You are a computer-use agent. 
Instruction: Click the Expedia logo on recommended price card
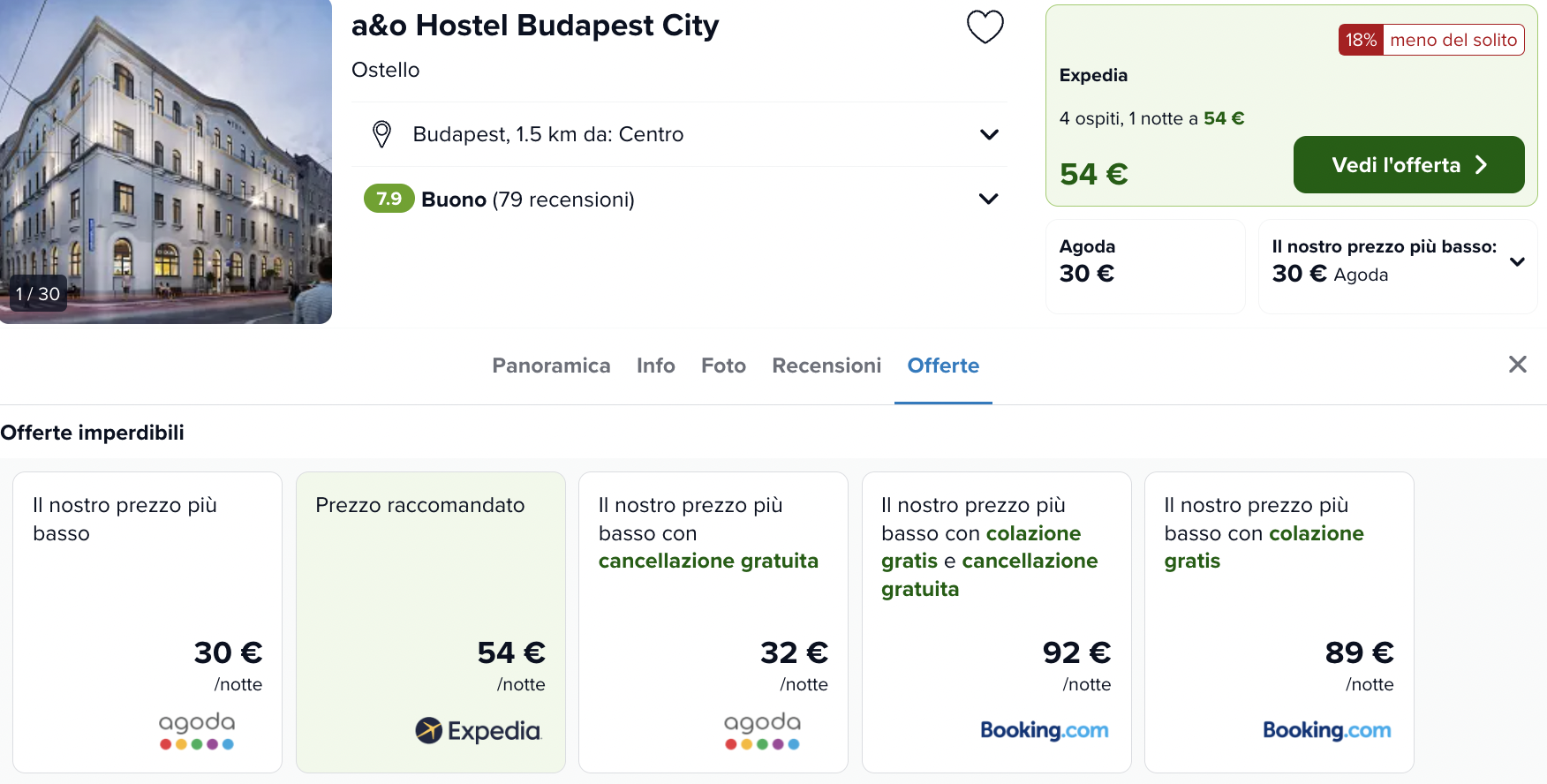click(478, 731)
